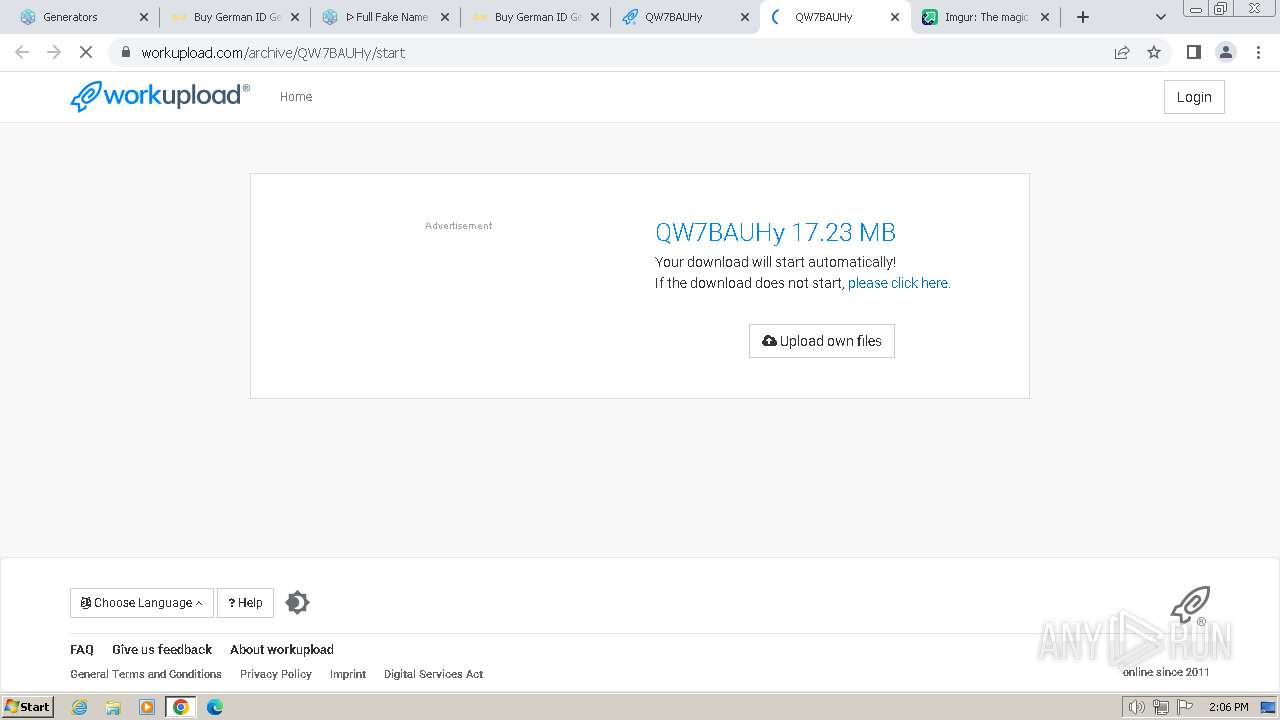The image size is (1280, 720).
Task: Close the Full Fake Name tab
Action: point(445,17)
